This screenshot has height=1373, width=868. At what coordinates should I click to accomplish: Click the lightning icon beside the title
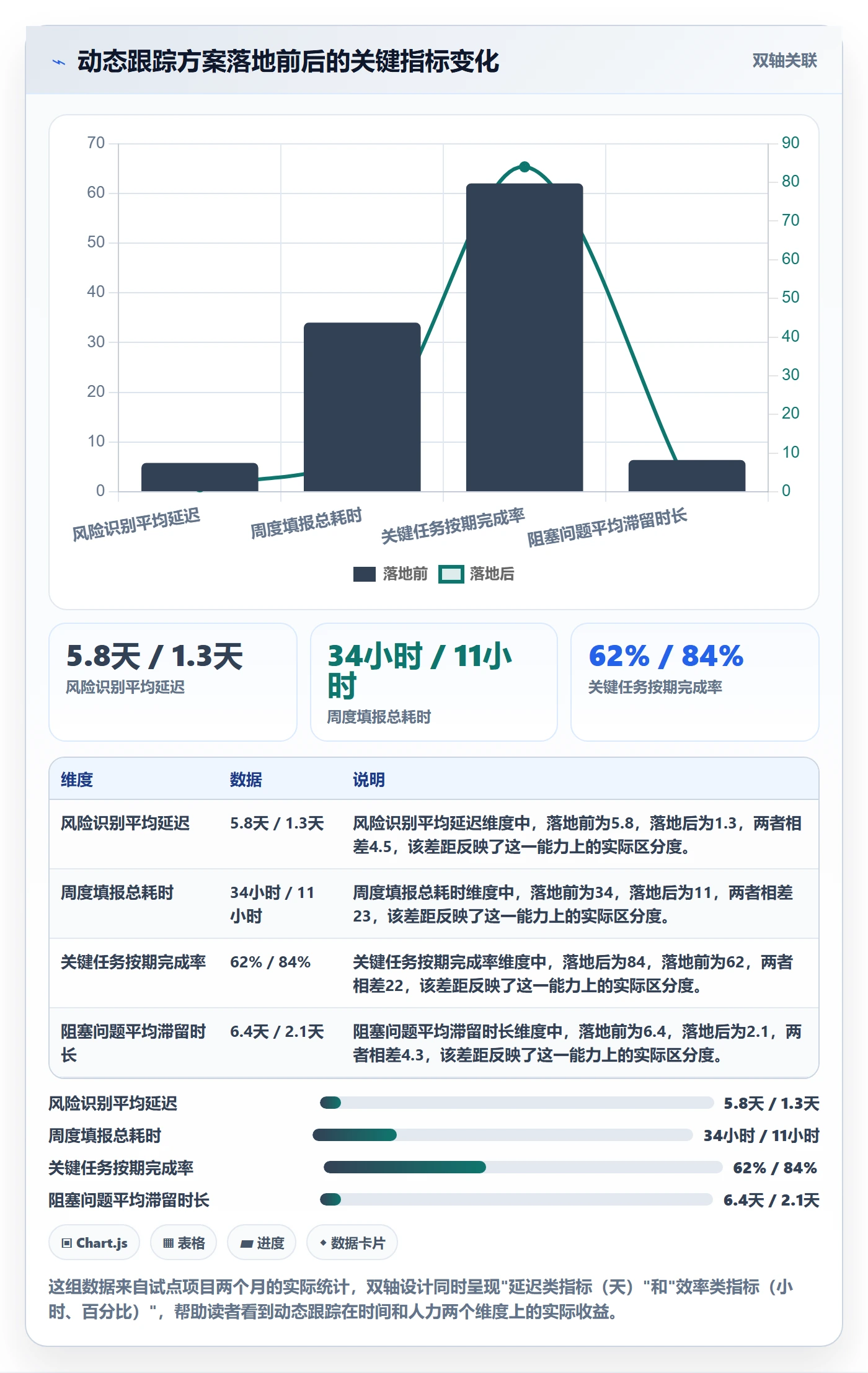click(x=59, y=62)
